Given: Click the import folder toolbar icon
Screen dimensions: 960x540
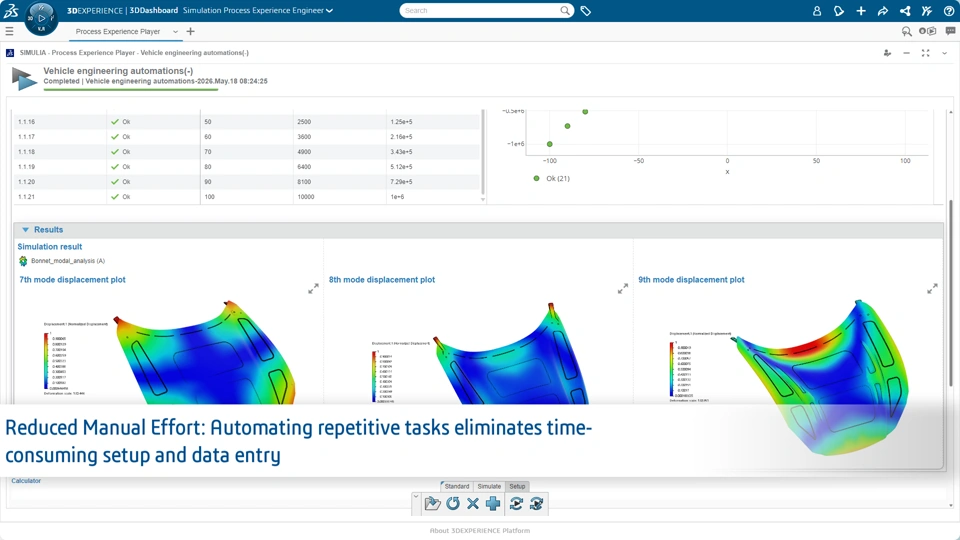Looking at the screenshot, I should click(x=432, y=503).
